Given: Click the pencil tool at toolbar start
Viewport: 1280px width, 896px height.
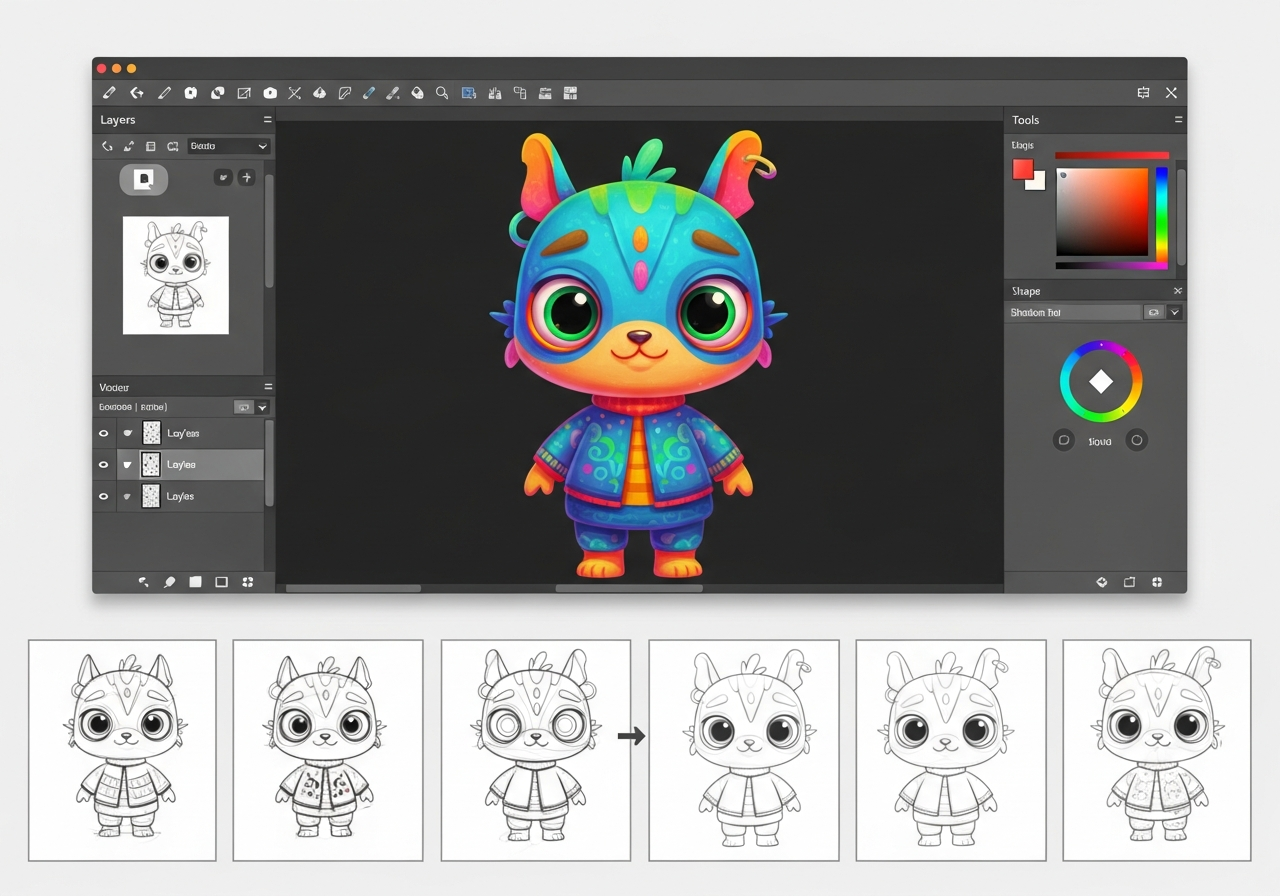Looking at the screenshot, I should [109, 93].
